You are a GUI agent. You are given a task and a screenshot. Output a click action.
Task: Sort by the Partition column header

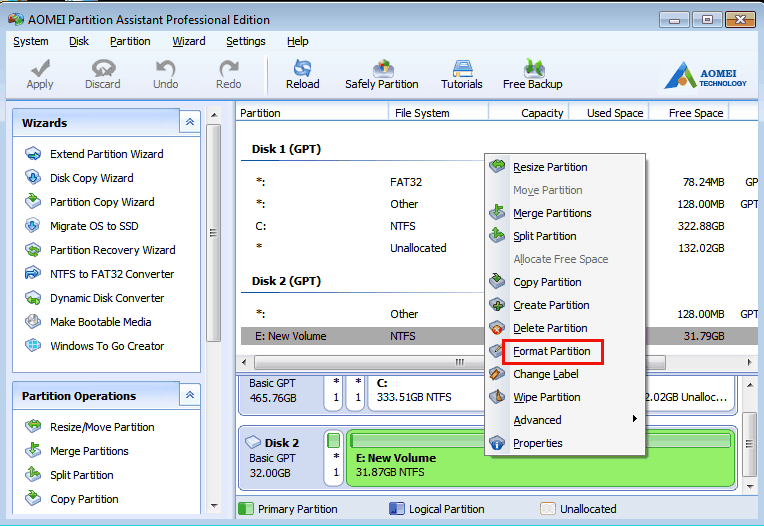[x=312, y=113]
